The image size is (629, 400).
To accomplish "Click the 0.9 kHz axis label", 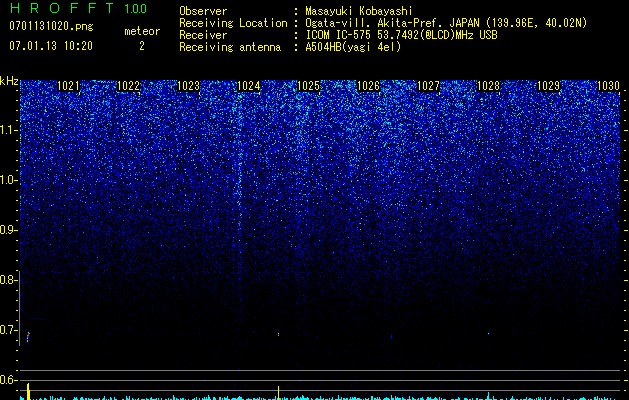I will 8,230.
